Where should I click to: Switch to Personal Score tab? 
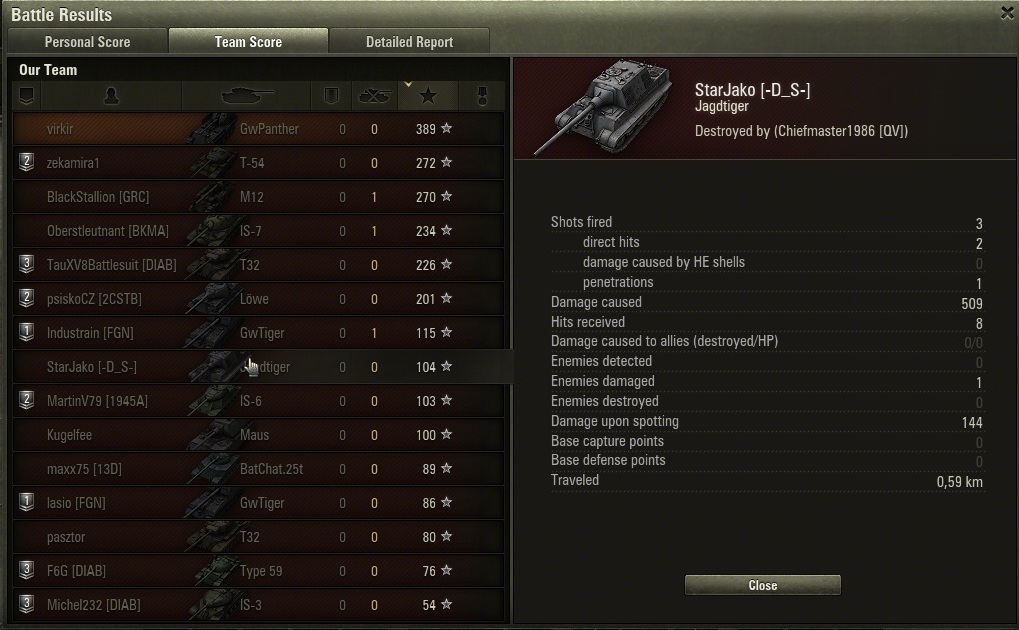coord(87,42)
